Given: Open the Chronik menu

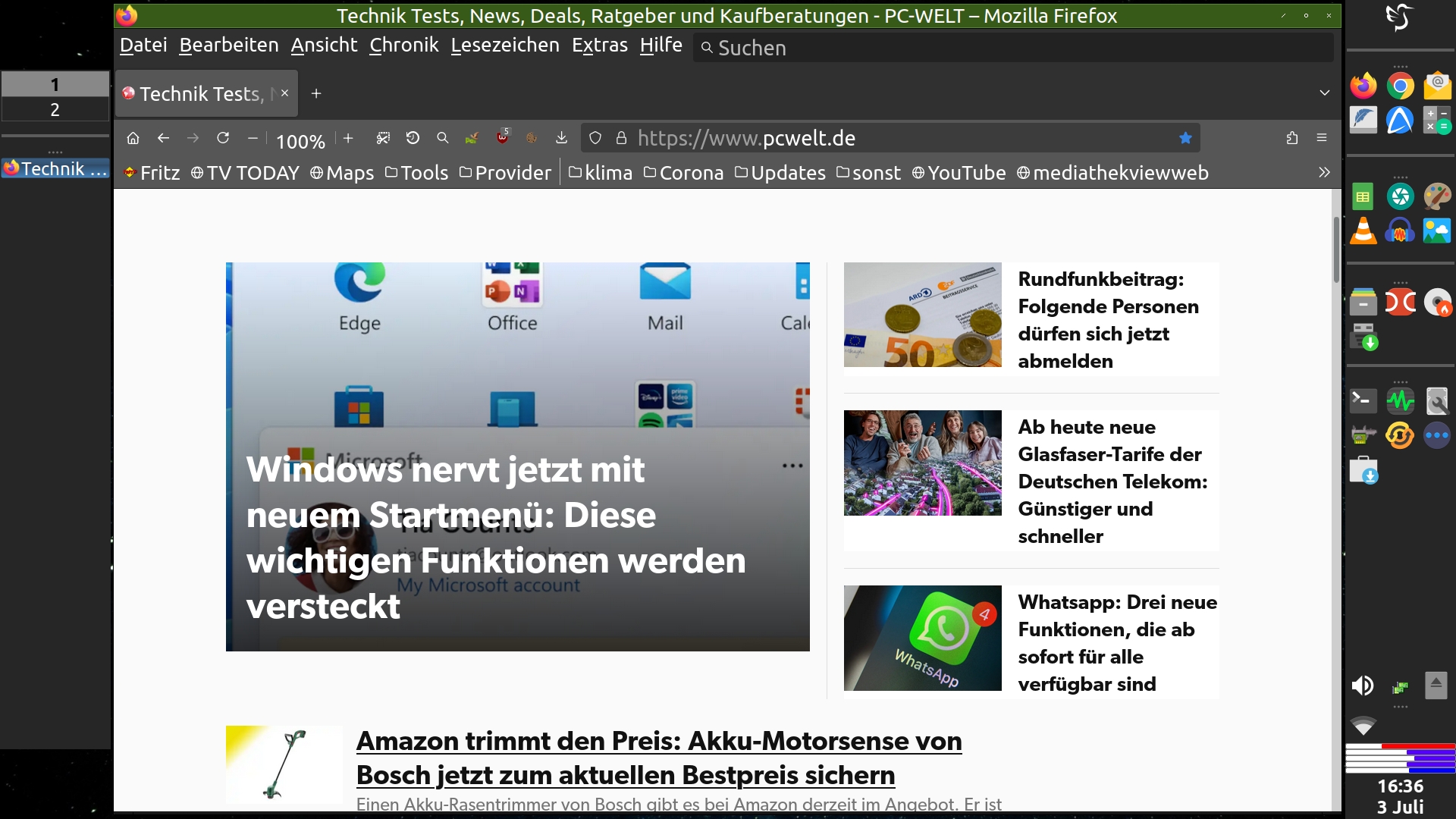Looking at the screenshot, I should coord(403,45).
